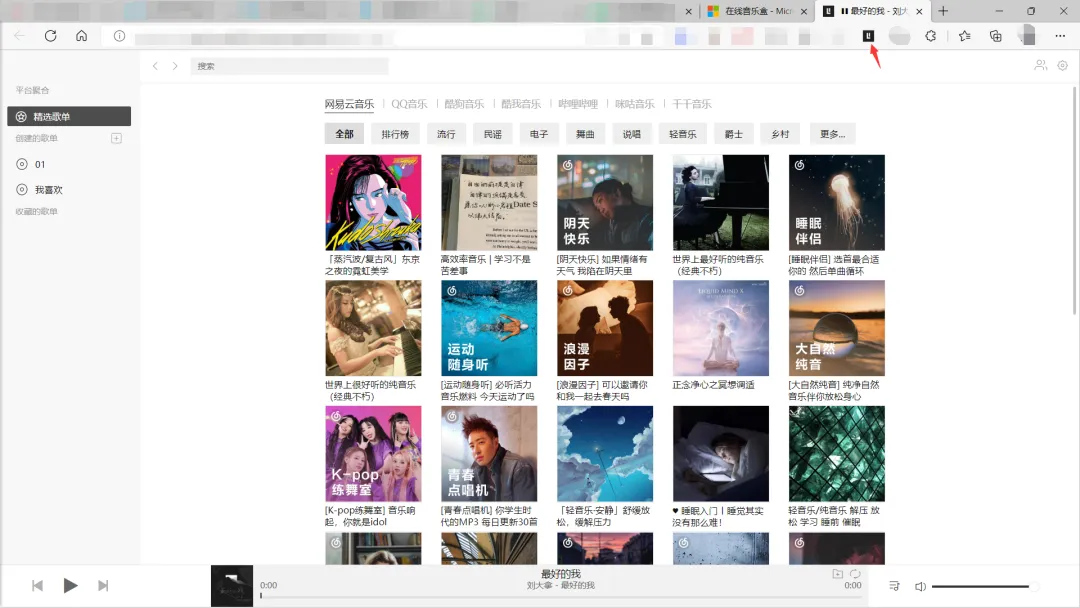The image size is (1080, 608).
Task: Open the current playlist queue icon
Action: point(894,586)
